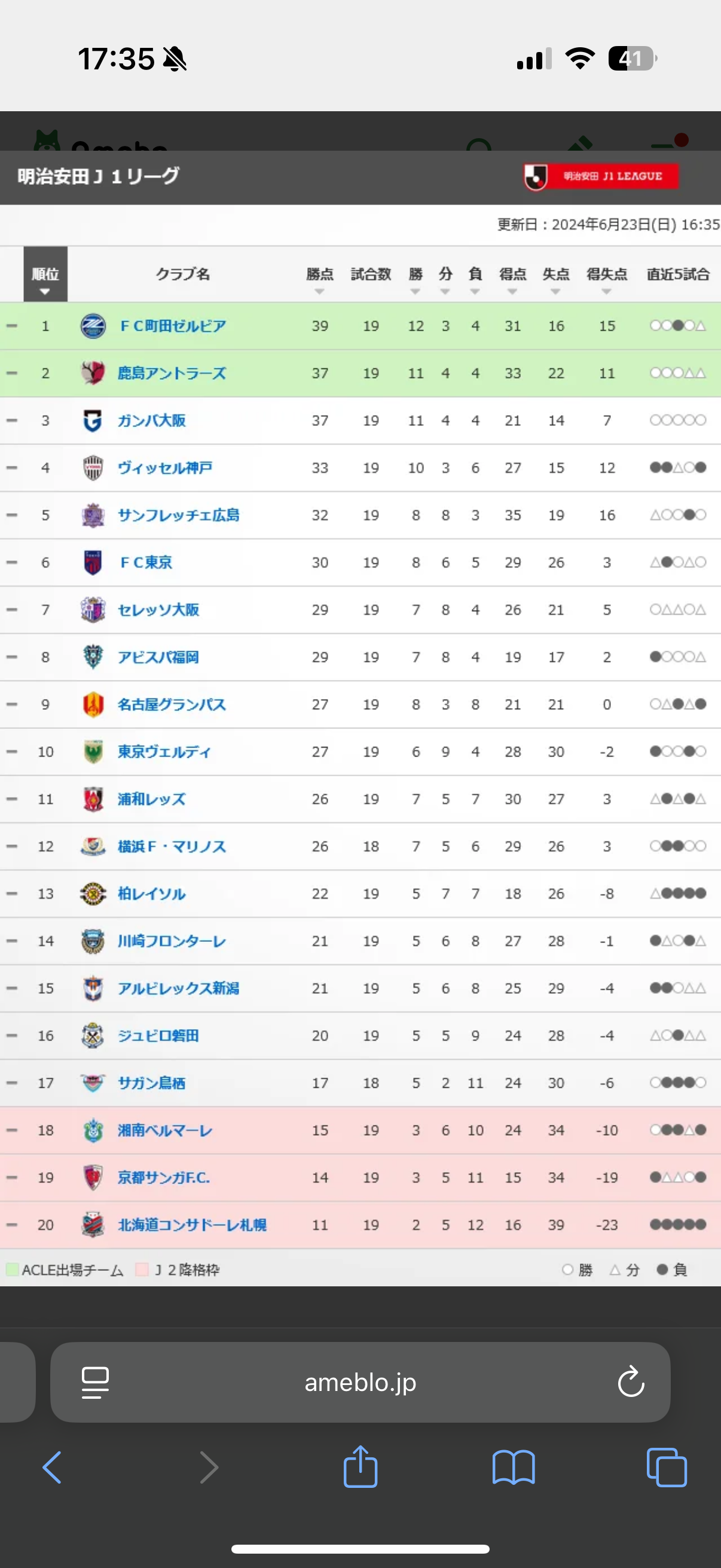Sort by the 順位 column header

45,274
